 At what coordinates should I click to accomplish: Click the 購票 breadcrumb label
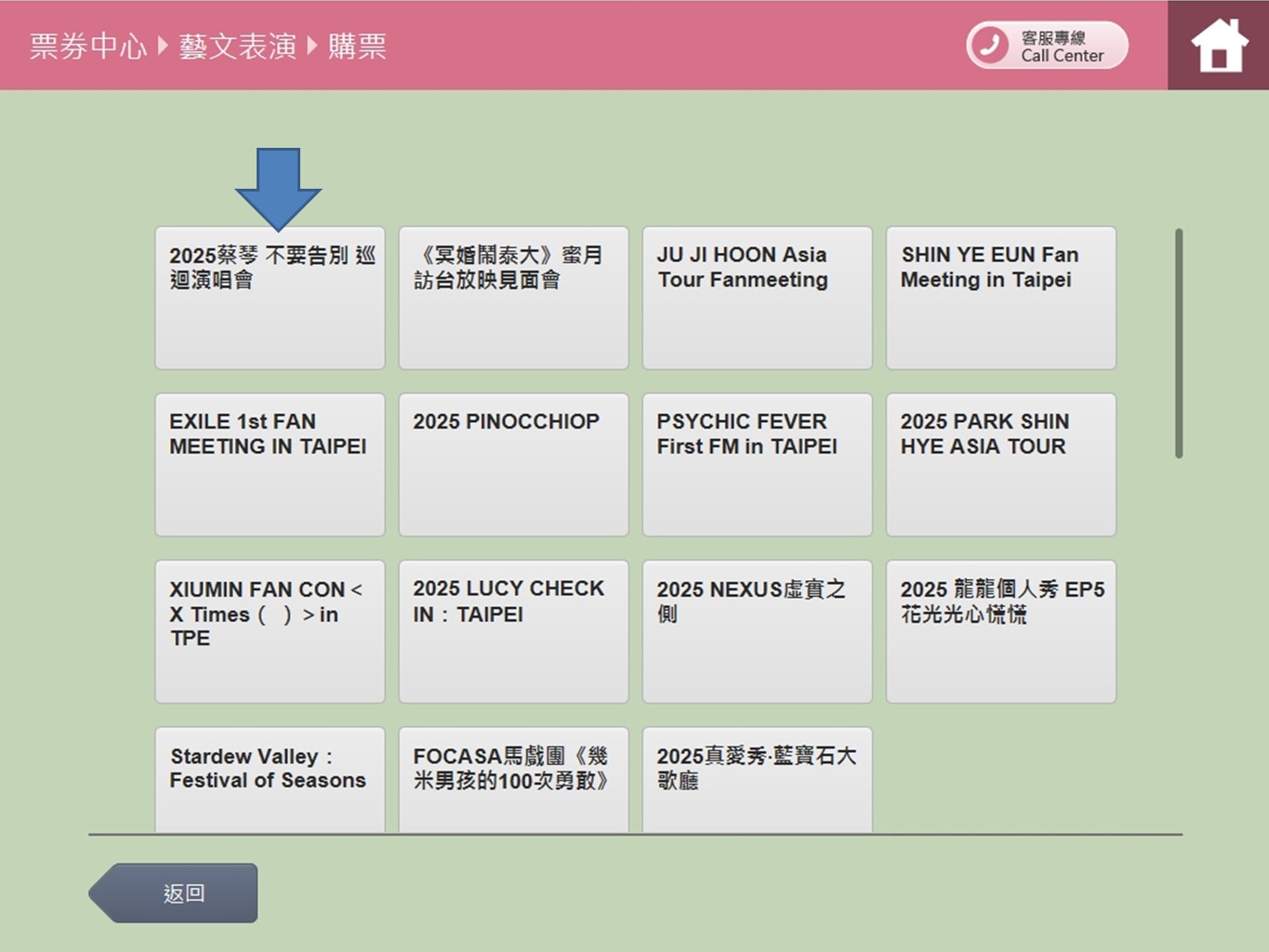pyautogui.click(x=357, y=46)
